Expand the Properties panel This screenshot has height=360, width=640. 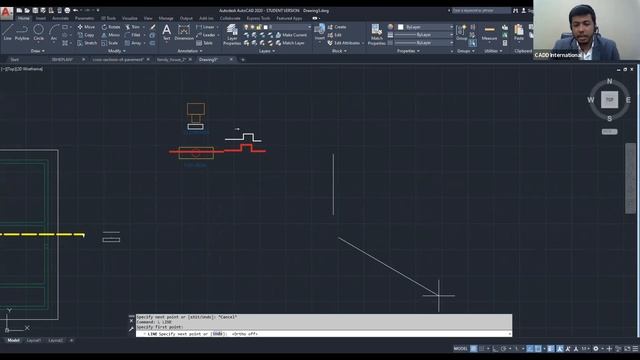pos(408,51)
